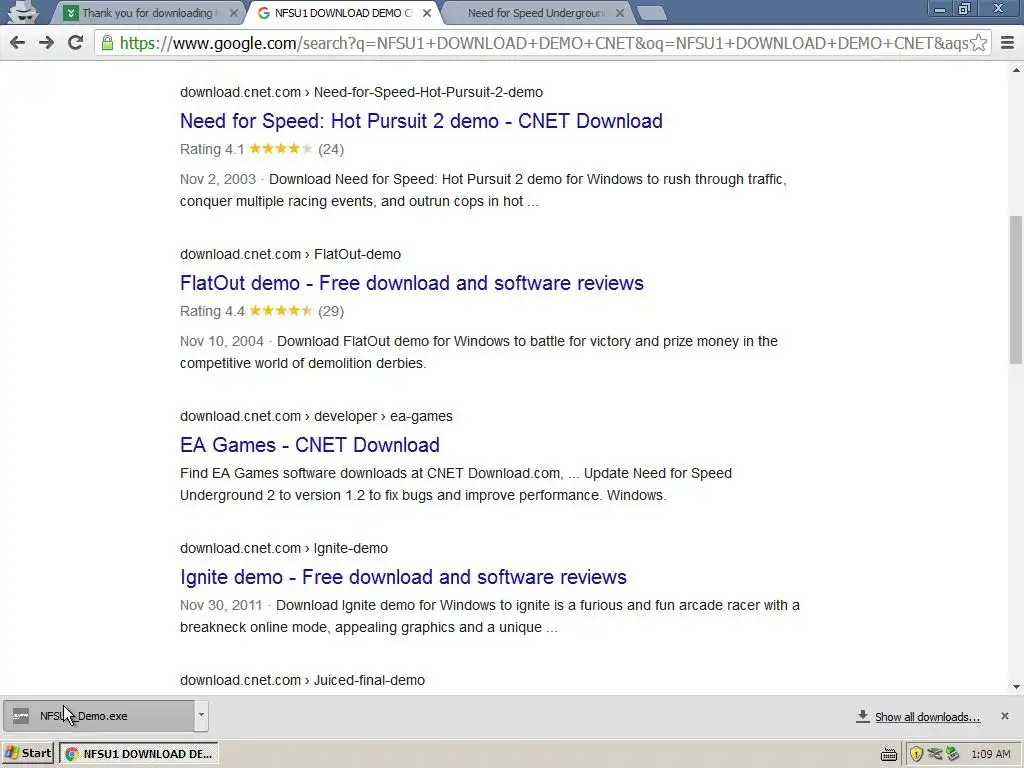Reload the current Google search page

click(75, 43)
